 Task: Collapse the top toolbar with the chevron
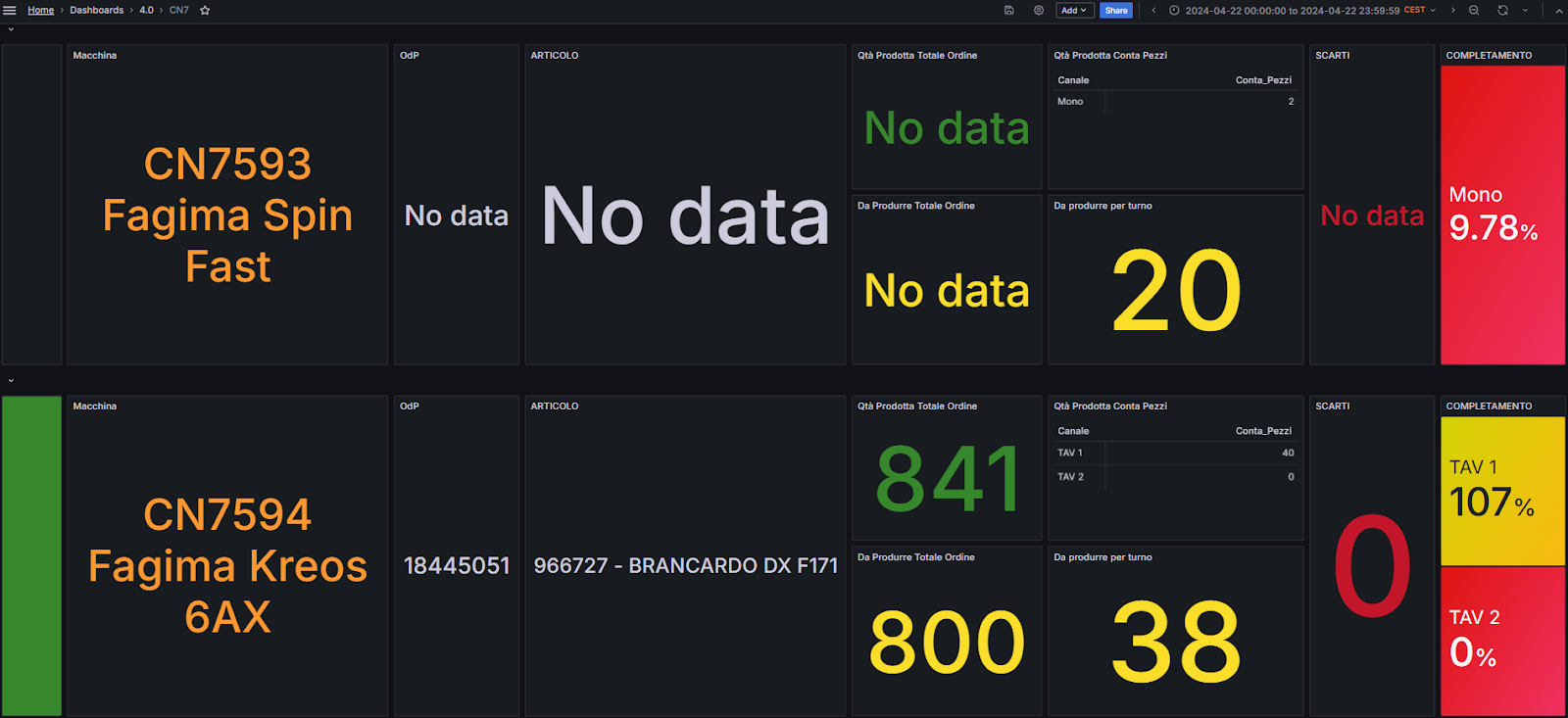coord(1558,11)
